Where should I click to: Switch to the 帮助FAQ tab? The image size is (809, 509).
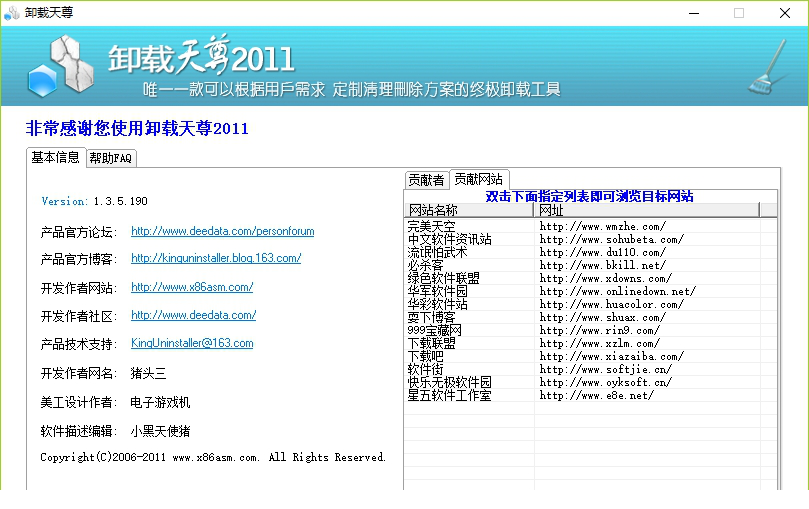tap(110, 158)
